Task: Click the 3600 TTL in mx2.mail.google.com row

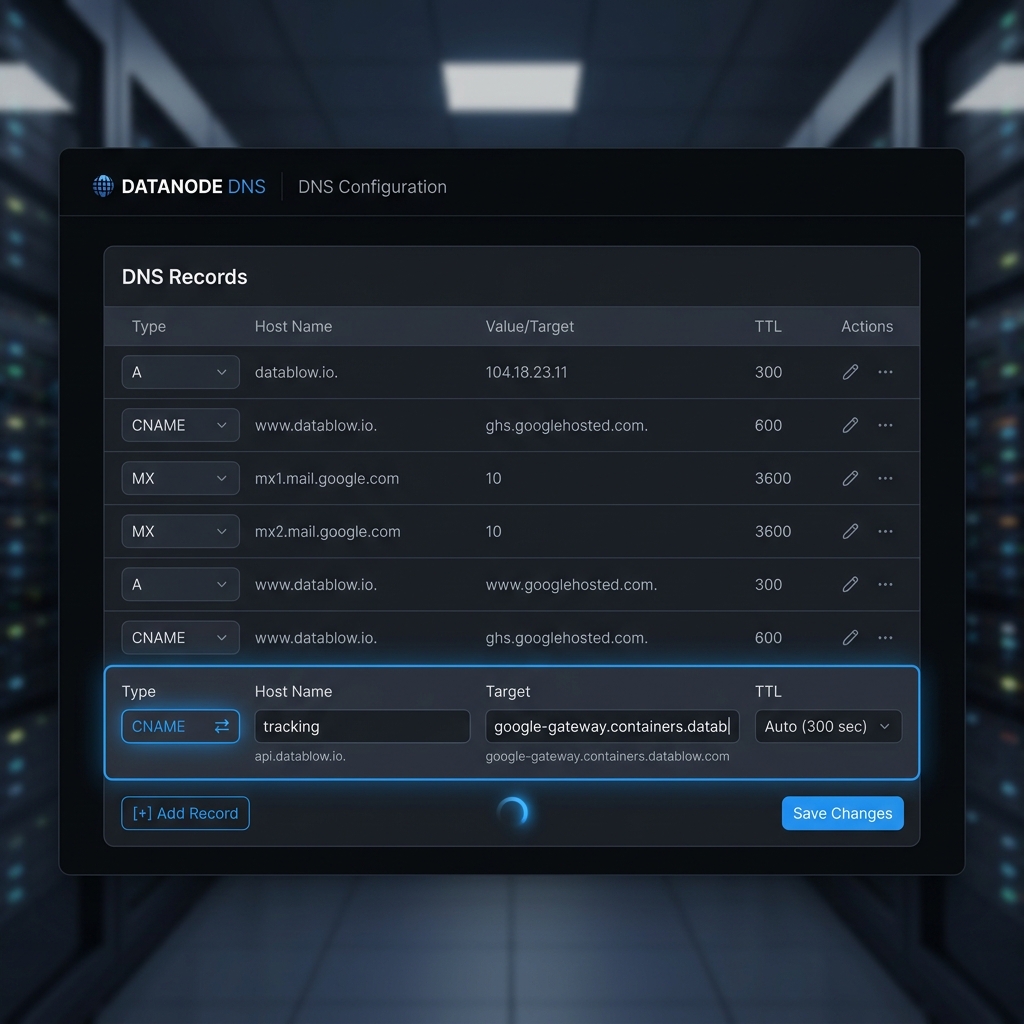Action: tap(773, 531)
